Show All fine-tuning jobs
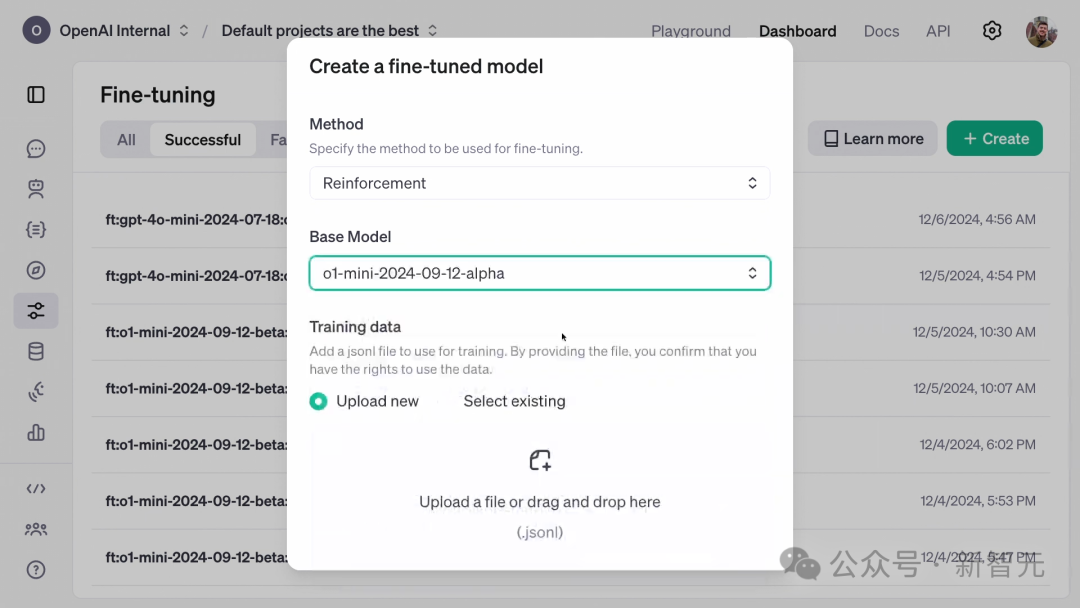 (x=126, y=140)
